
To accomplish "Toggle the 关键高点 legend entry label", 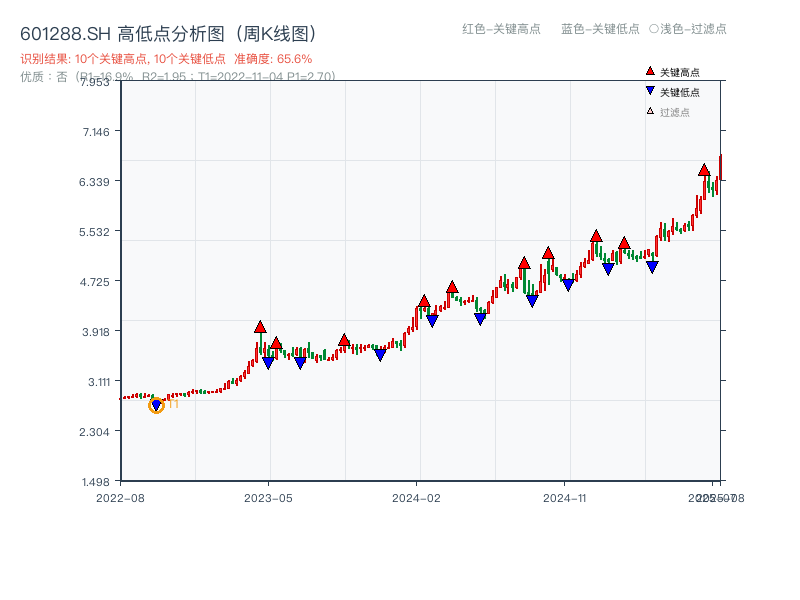I will click(680, 72).
